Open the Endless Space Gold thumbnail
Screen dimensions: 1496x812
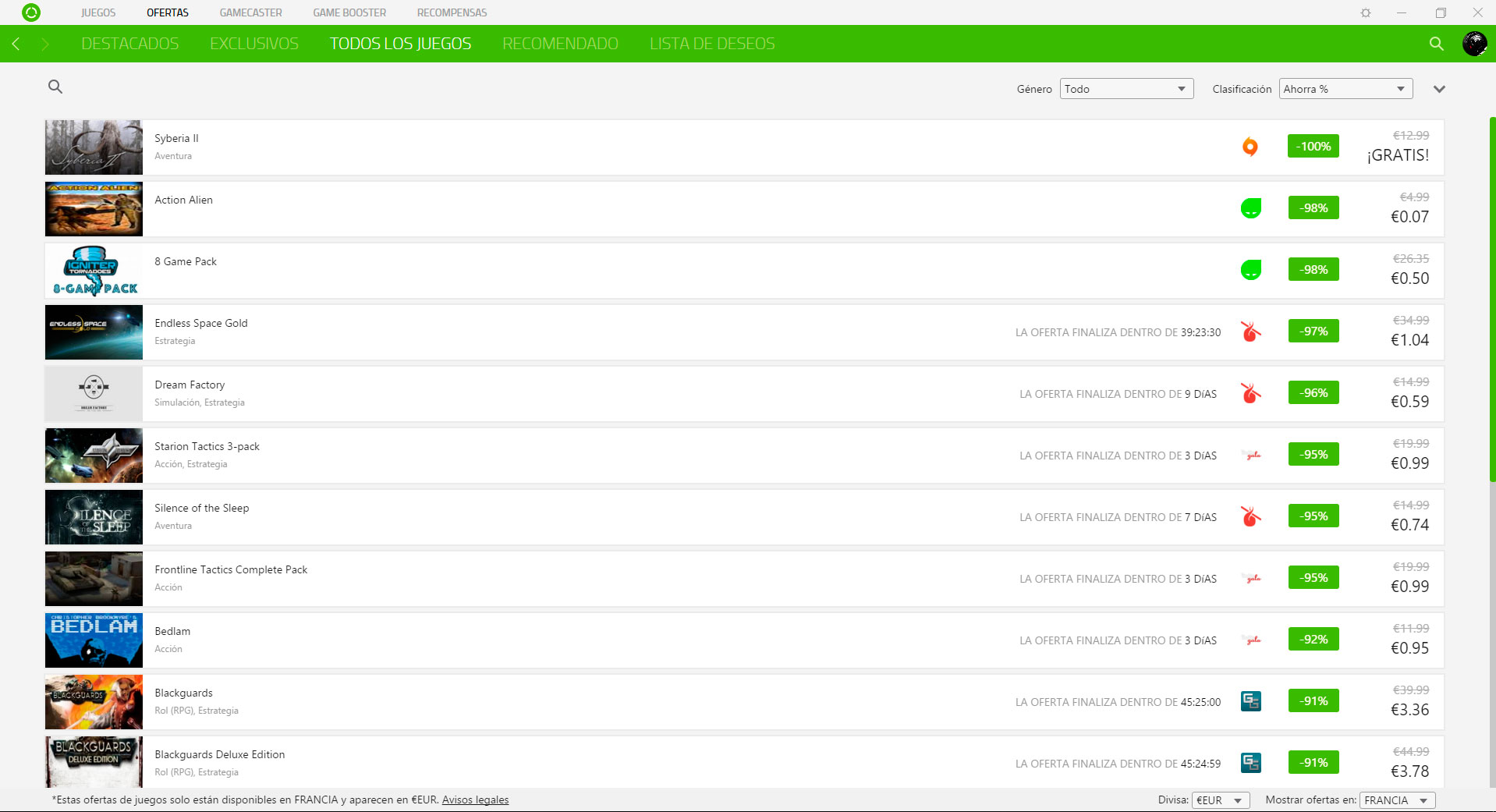(94, 332)
